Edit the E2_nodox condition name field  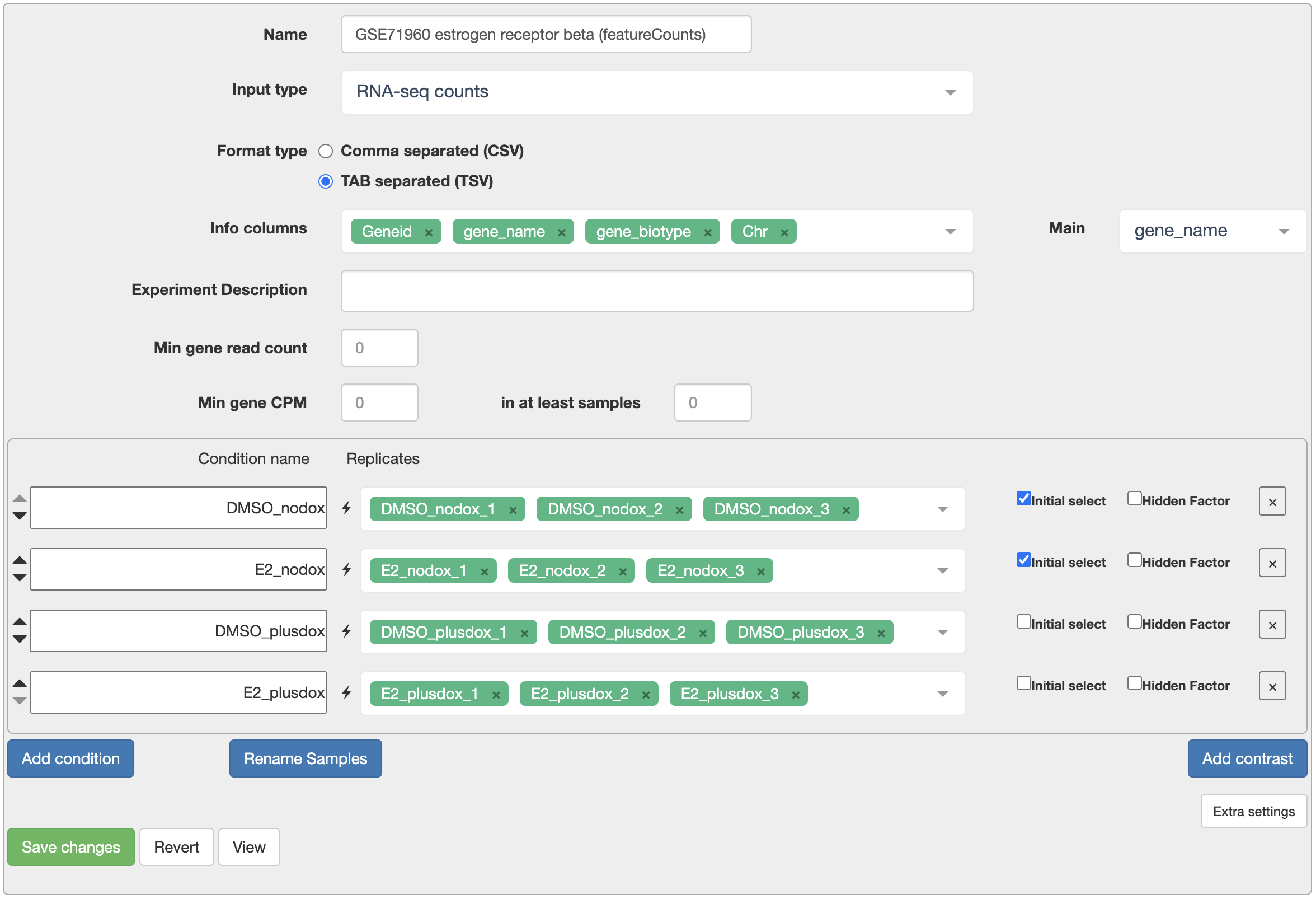(x=178, y=570)
